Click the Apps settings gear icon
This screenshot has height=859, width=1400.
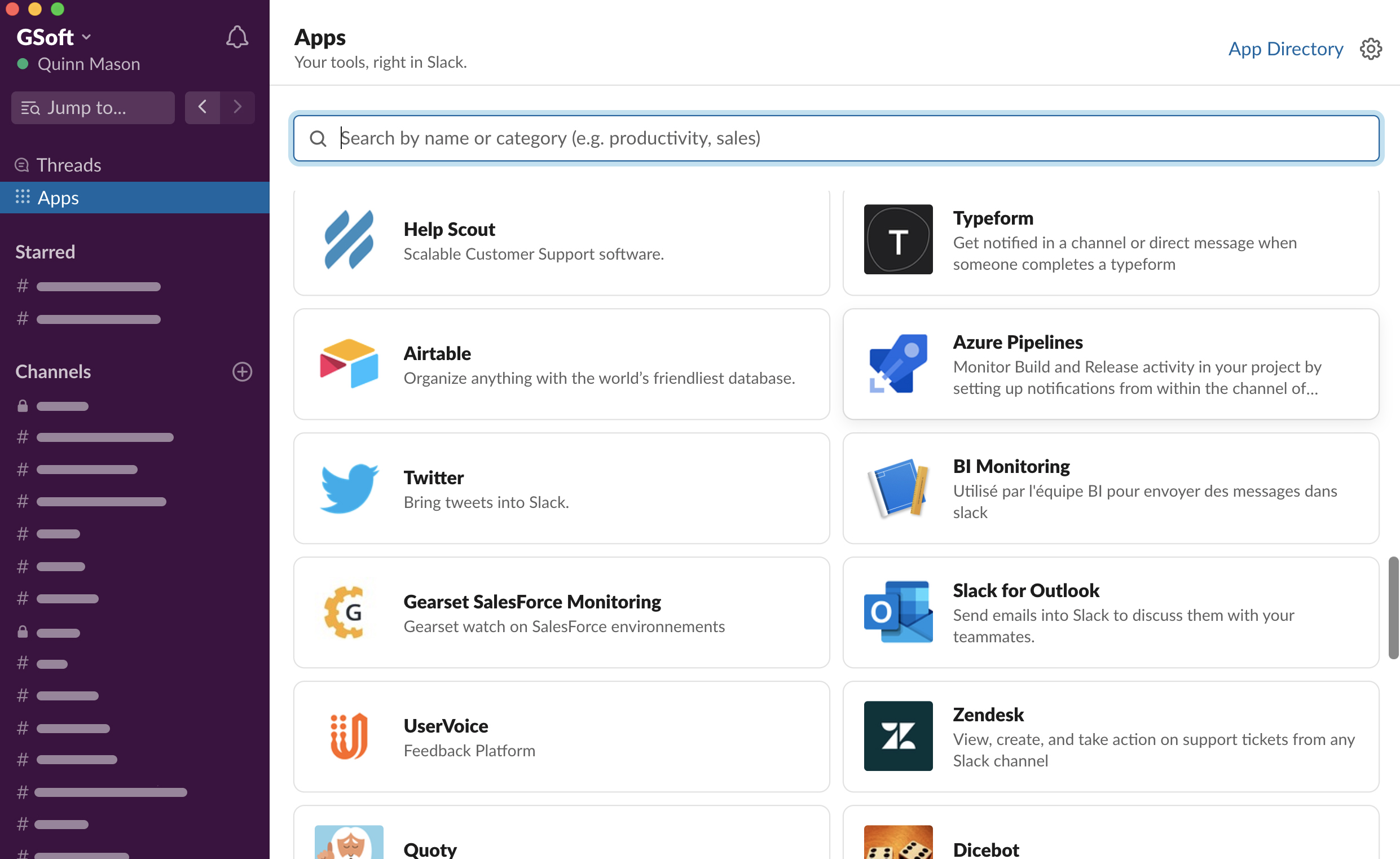1371,47
